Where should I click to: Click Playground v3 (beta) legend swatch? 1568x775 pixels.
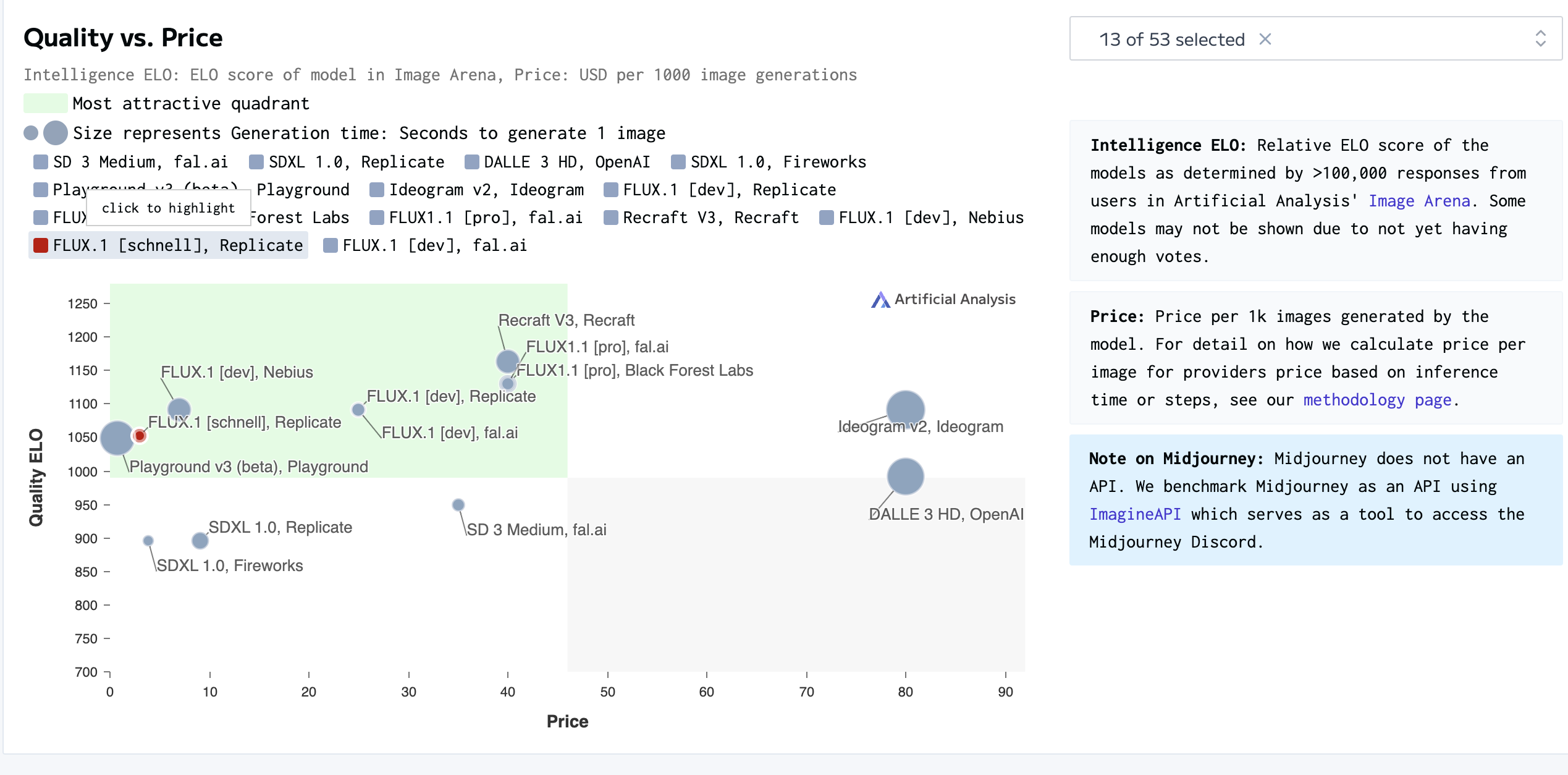tap(41, 190)
